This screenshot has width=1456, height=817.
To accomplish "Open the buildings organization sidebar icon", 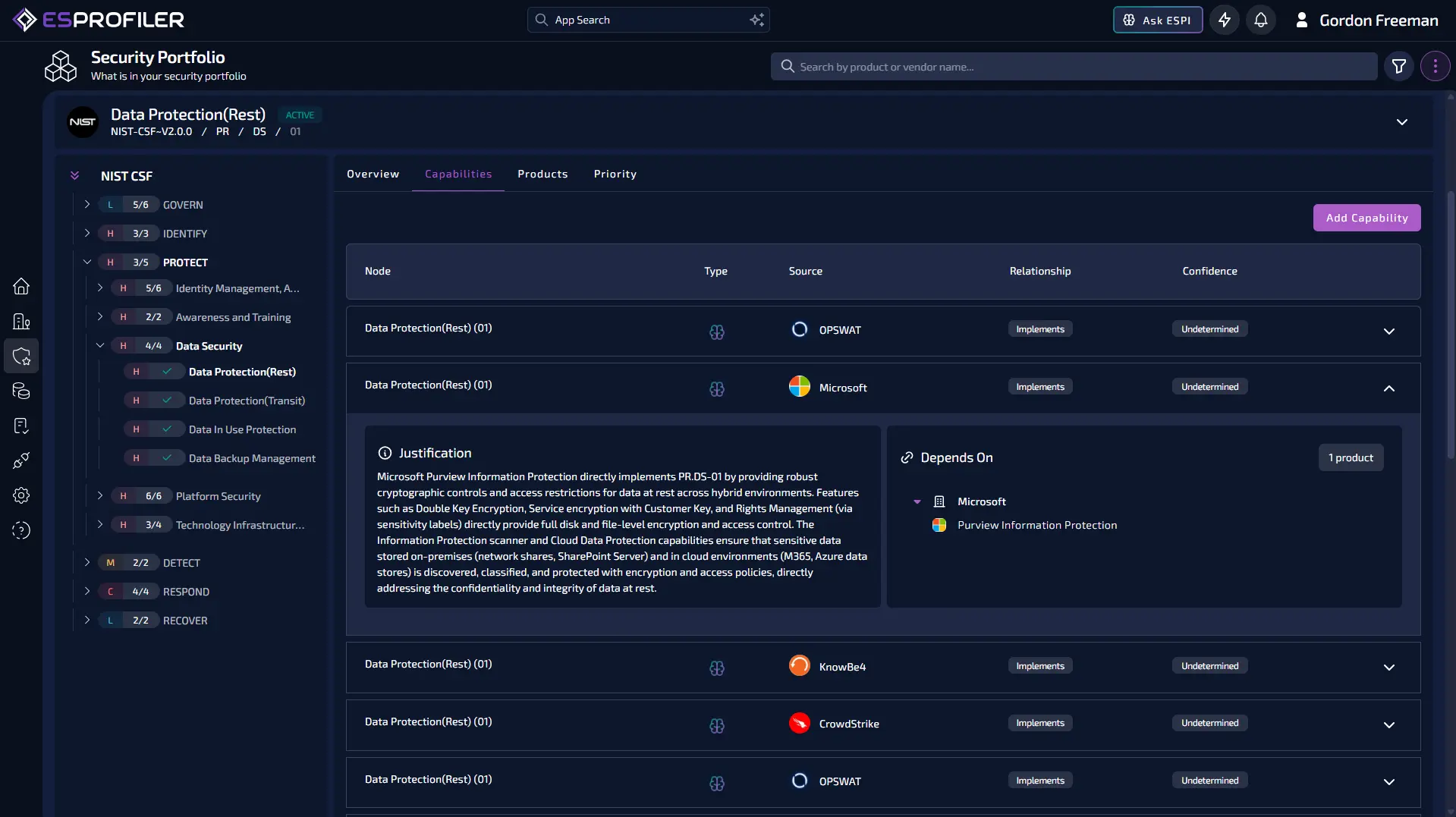I will click(21, 321).
